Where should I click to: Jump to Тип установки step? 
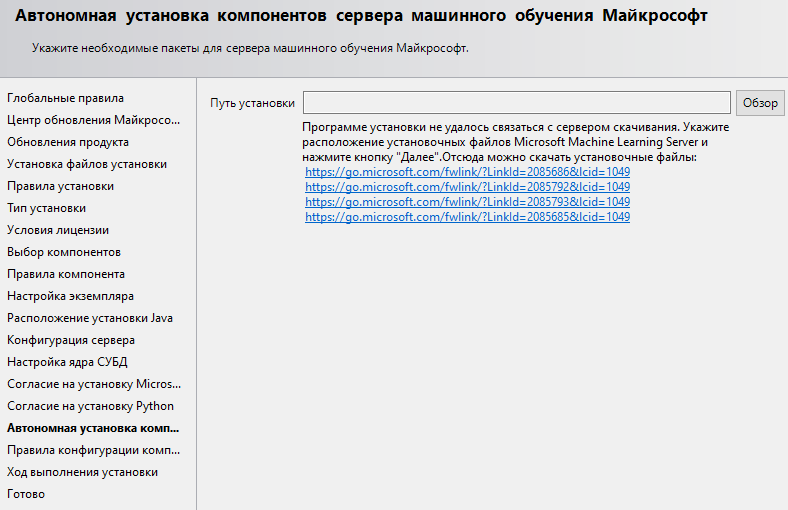click(46, 208)
